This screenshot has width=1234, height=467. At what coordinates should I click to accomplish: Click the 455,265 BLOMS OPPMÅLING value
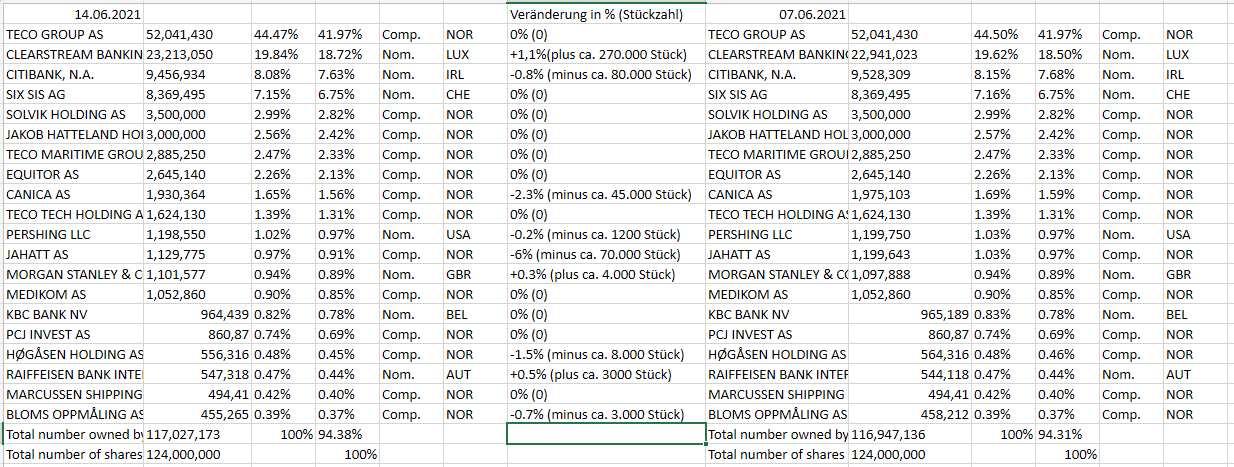coord(198,414)
